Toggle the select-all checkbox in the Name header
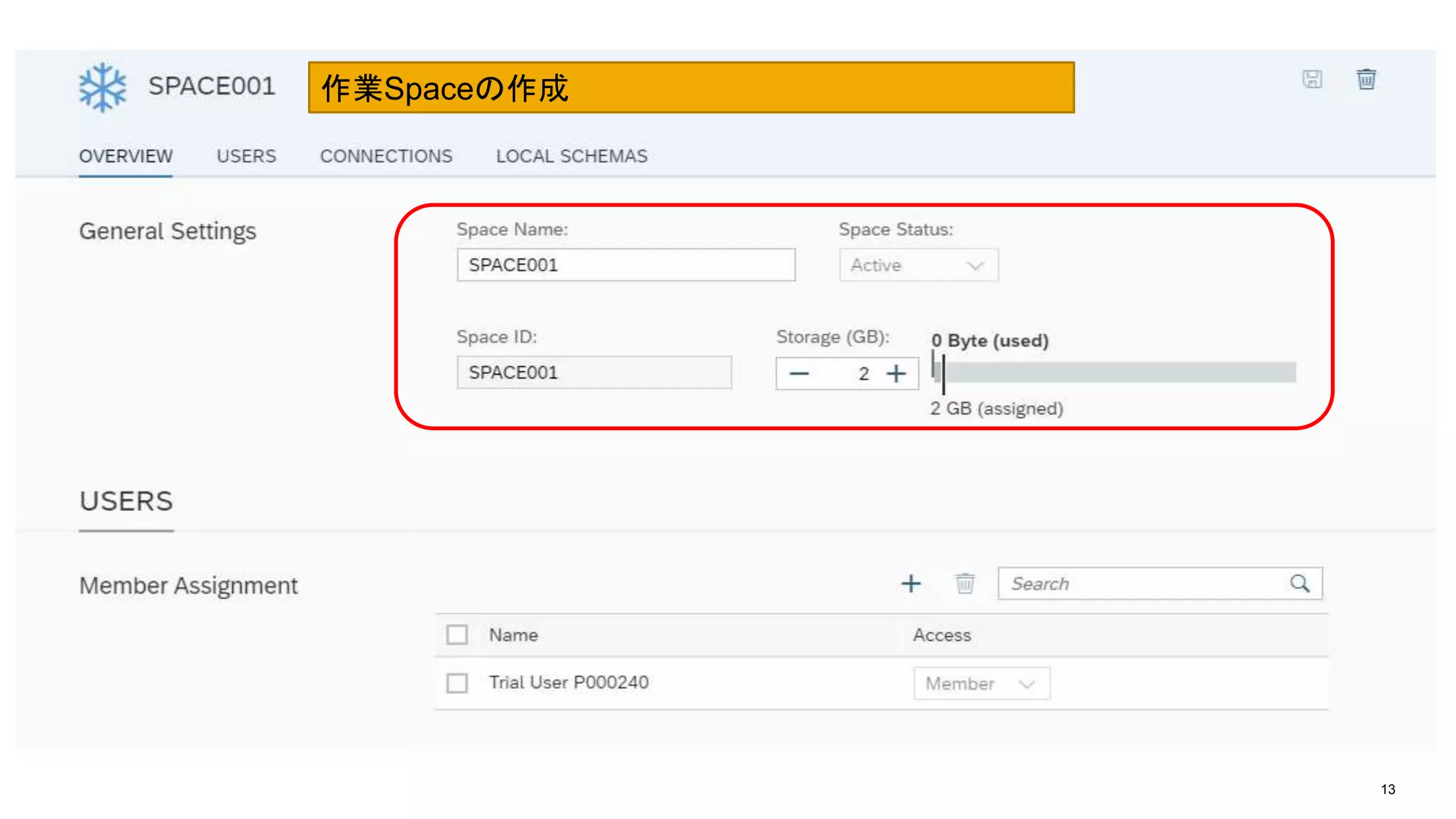The width and height of the screenshot is (1456, 819). tap(457, 635)
